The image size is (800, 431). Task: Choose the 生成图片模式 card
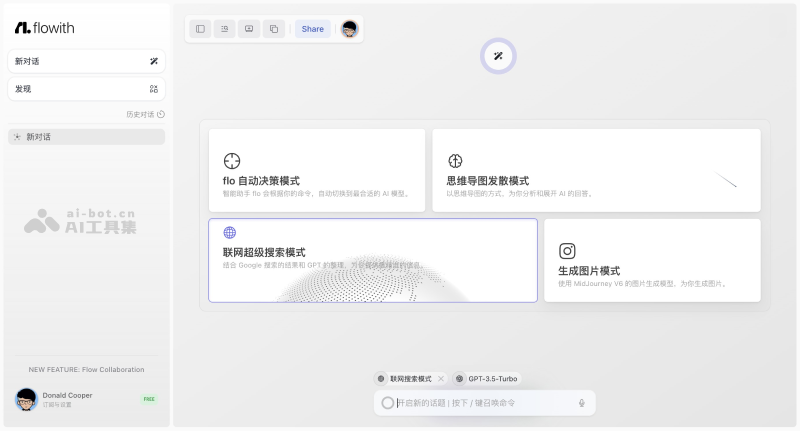[x=651, y=260]
